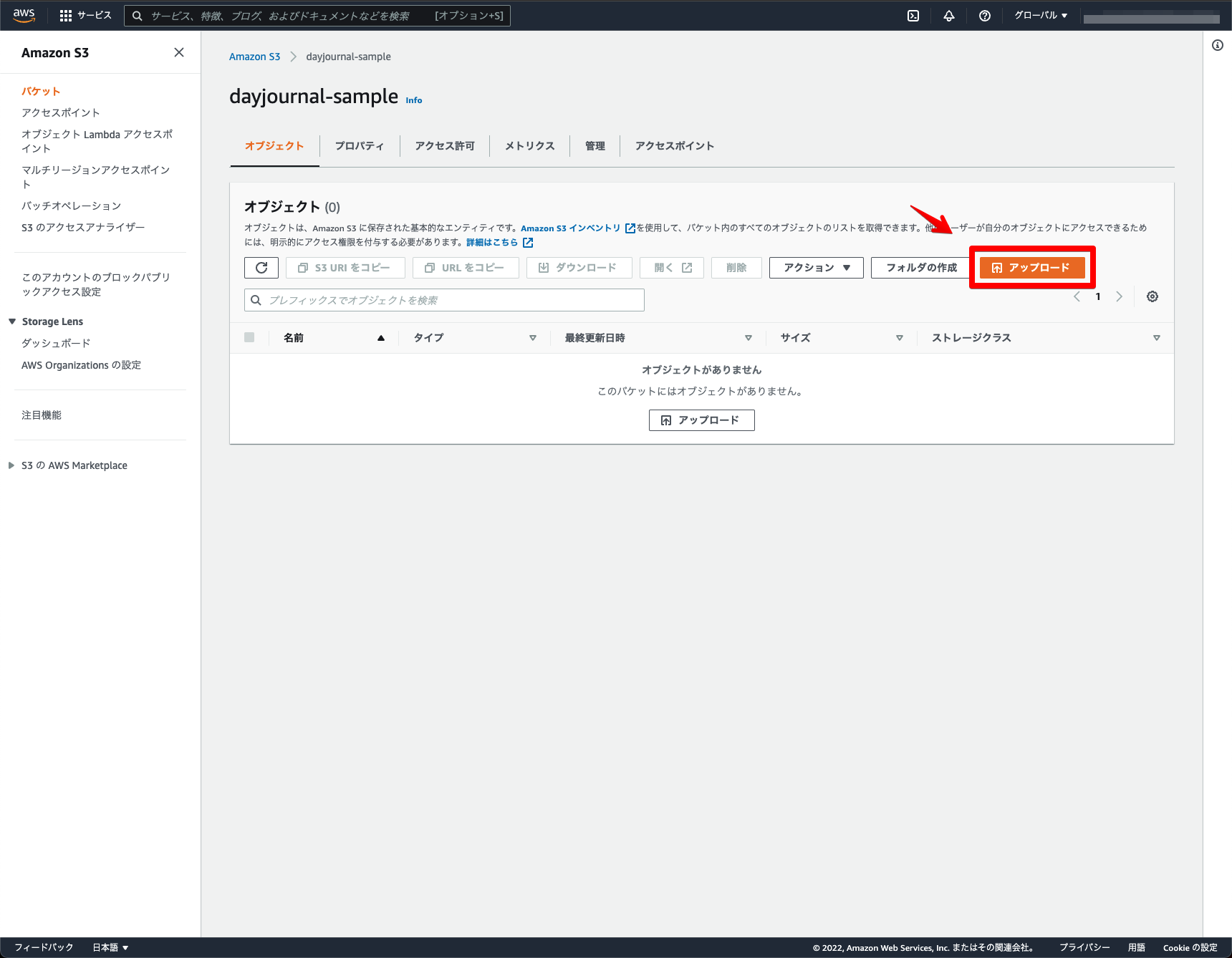Collapse the Storage Lens section
The image size is (1232, 958).
[x=12, y=321]
